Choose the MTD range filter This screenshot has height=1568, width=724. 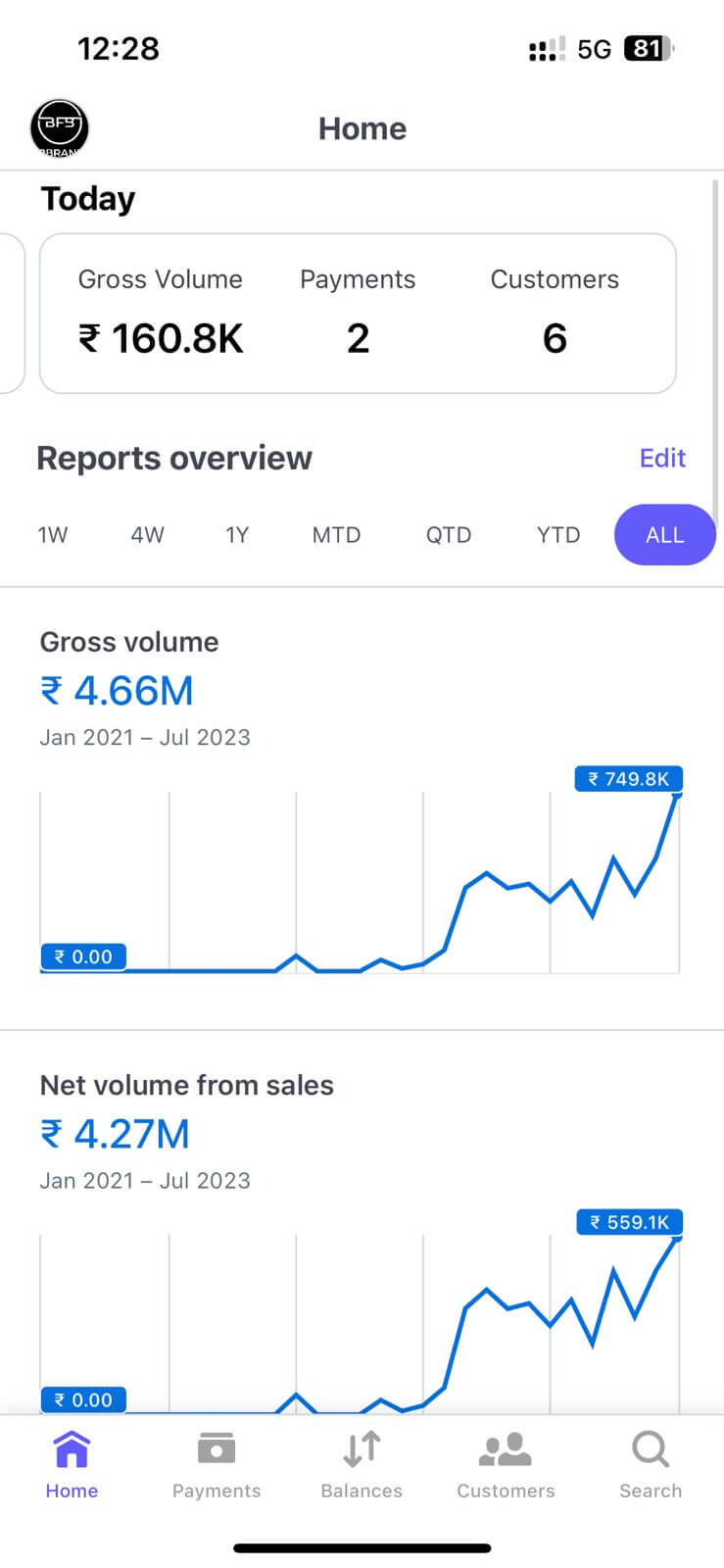[x=336, y=535]
